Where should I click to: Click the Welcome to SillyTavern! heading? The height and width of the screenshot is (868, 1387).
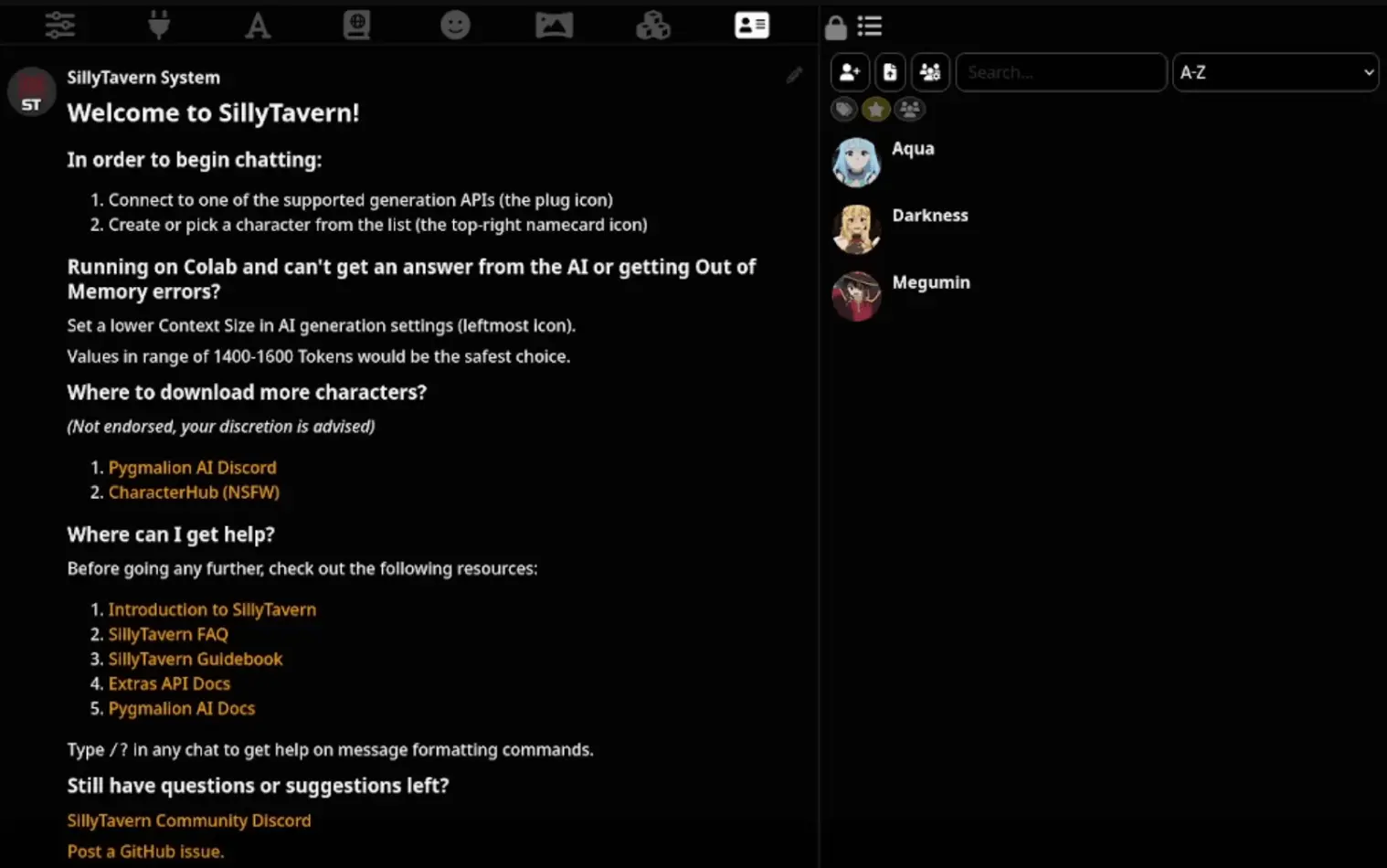[213, 112]
